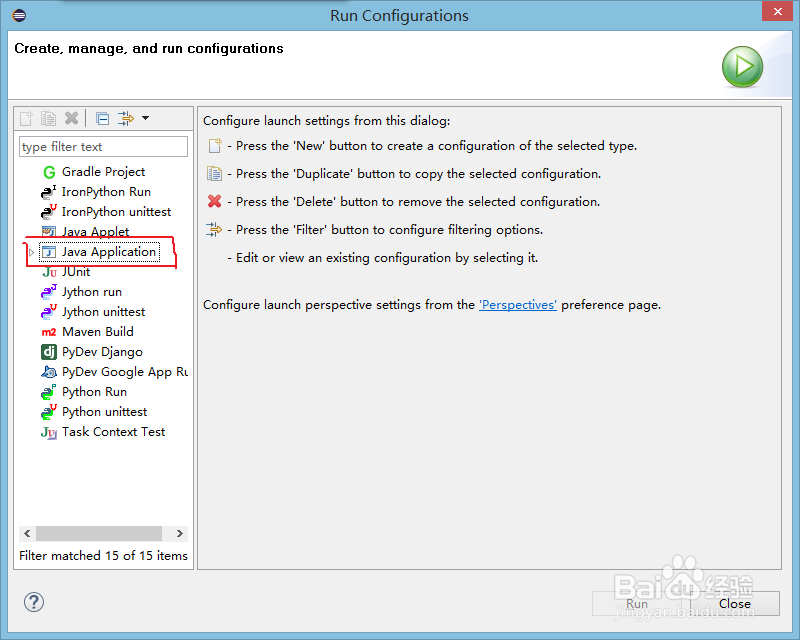Select the Jython unittest icon
Viewport: 800px width, 640px height.
click(48, 312)
